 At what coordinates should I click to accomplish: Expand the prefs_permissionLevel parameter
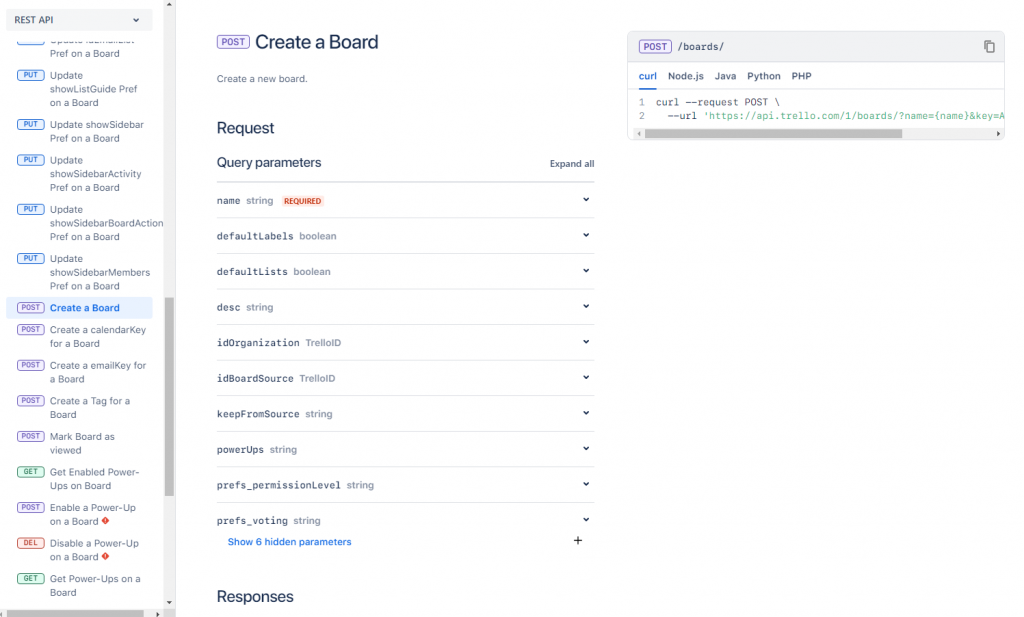[586, 484]
